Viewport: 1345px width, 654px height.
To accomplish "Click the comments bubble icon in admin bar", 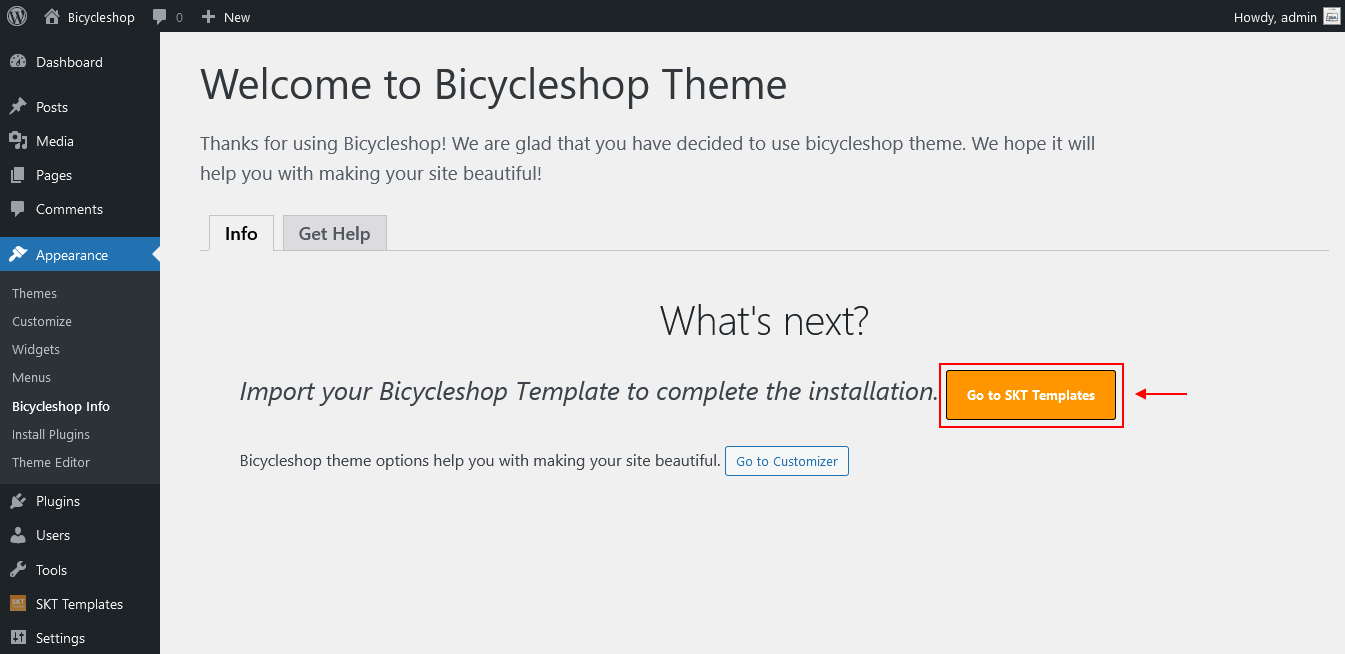I will click(x=160, y=17).
